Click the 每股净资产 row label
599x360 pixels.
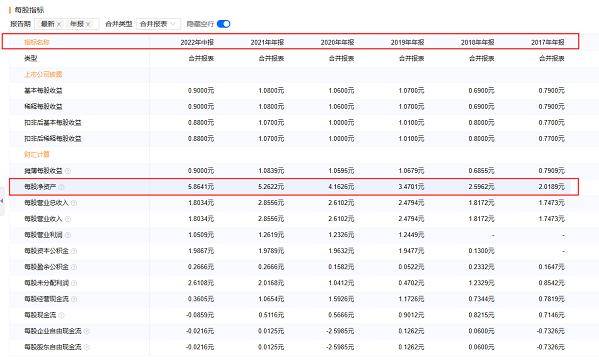point(40,187)
